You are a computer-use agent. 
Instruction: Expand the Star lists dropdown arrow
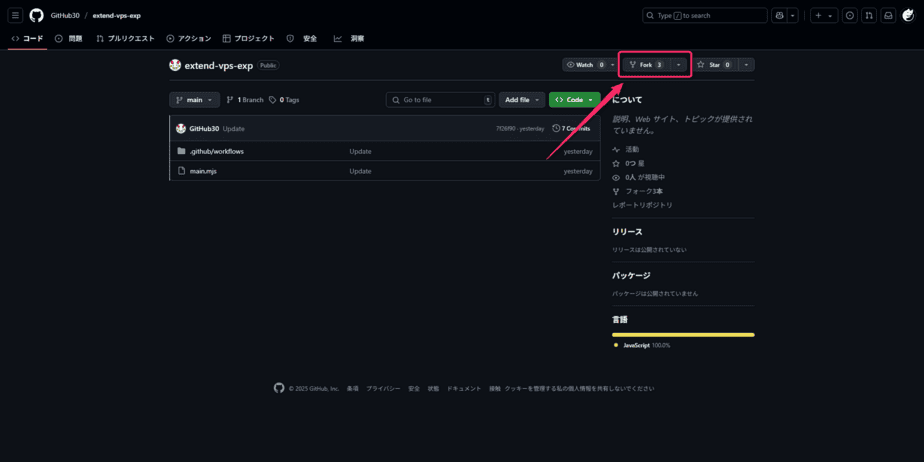(747, 65)
